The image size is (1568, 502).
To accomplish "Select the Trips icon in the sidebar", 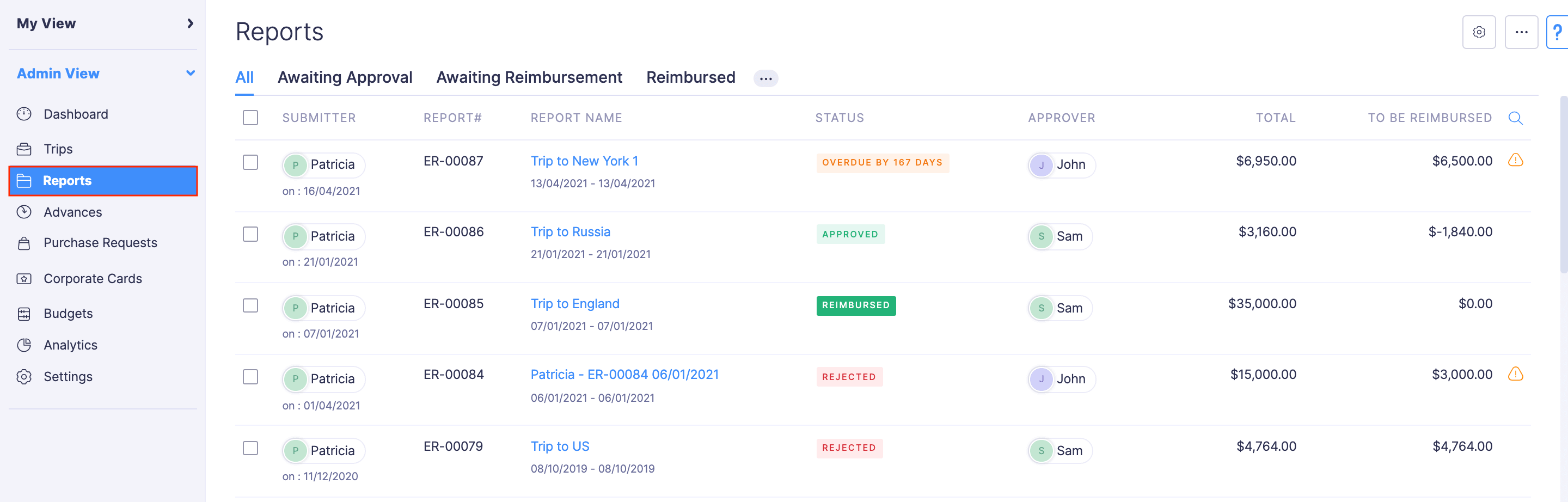I will click(x=24, y=149).
